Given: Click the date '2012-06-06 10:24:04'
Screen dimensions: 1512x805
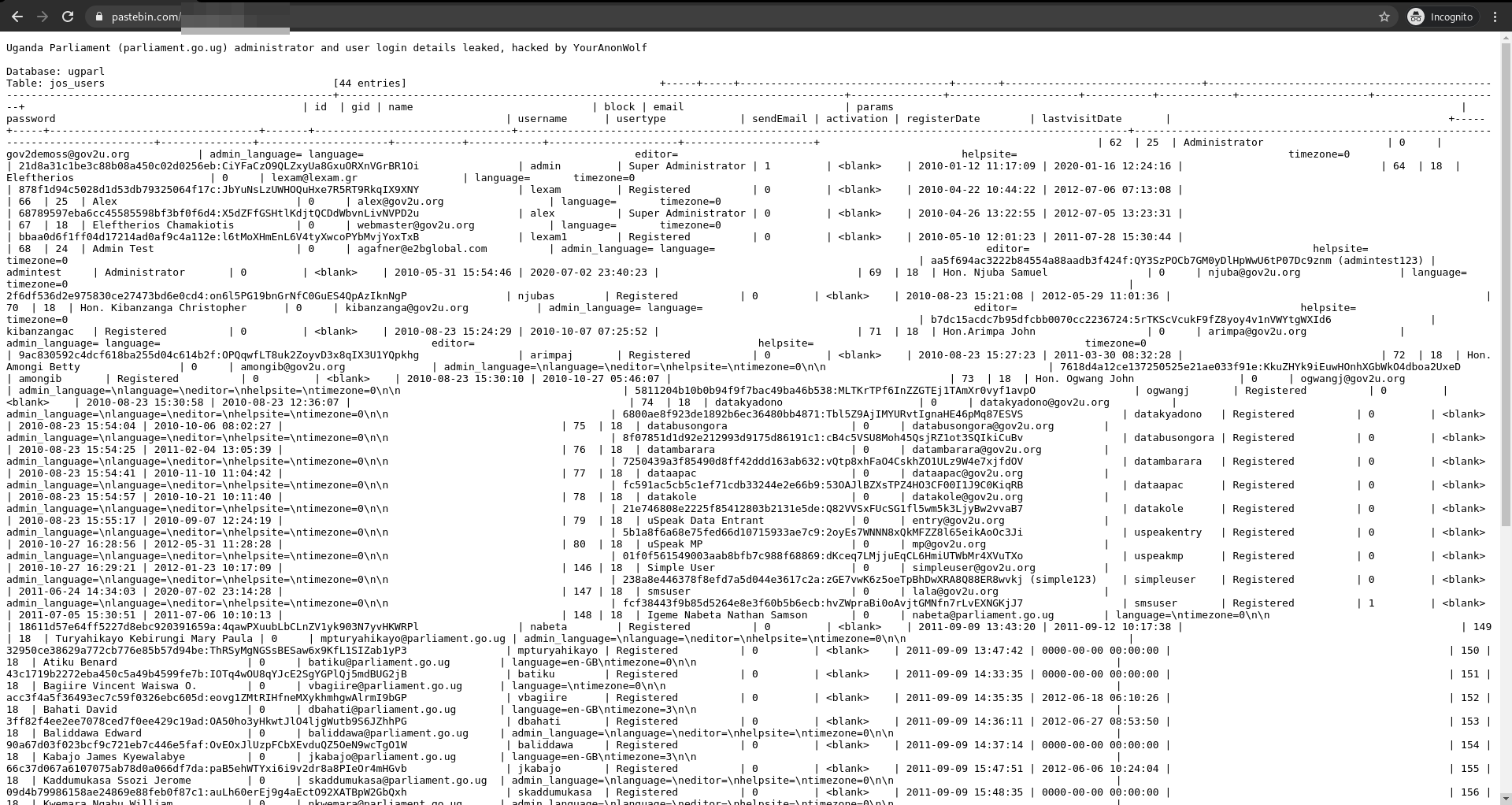Looking at the screenshot, I should point(1100,769).
